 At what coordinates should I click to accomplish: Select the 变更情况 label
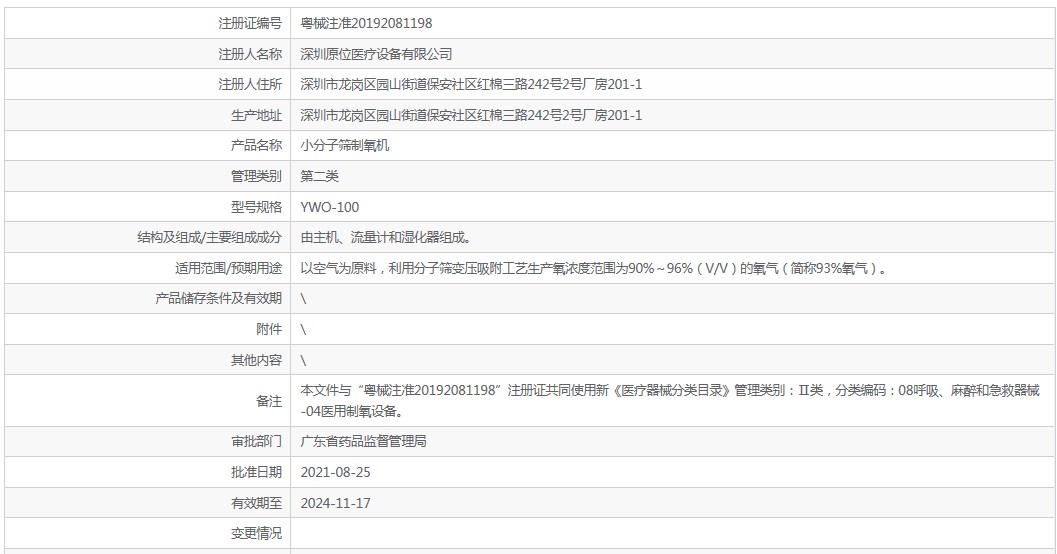click(x=256, y=533)
